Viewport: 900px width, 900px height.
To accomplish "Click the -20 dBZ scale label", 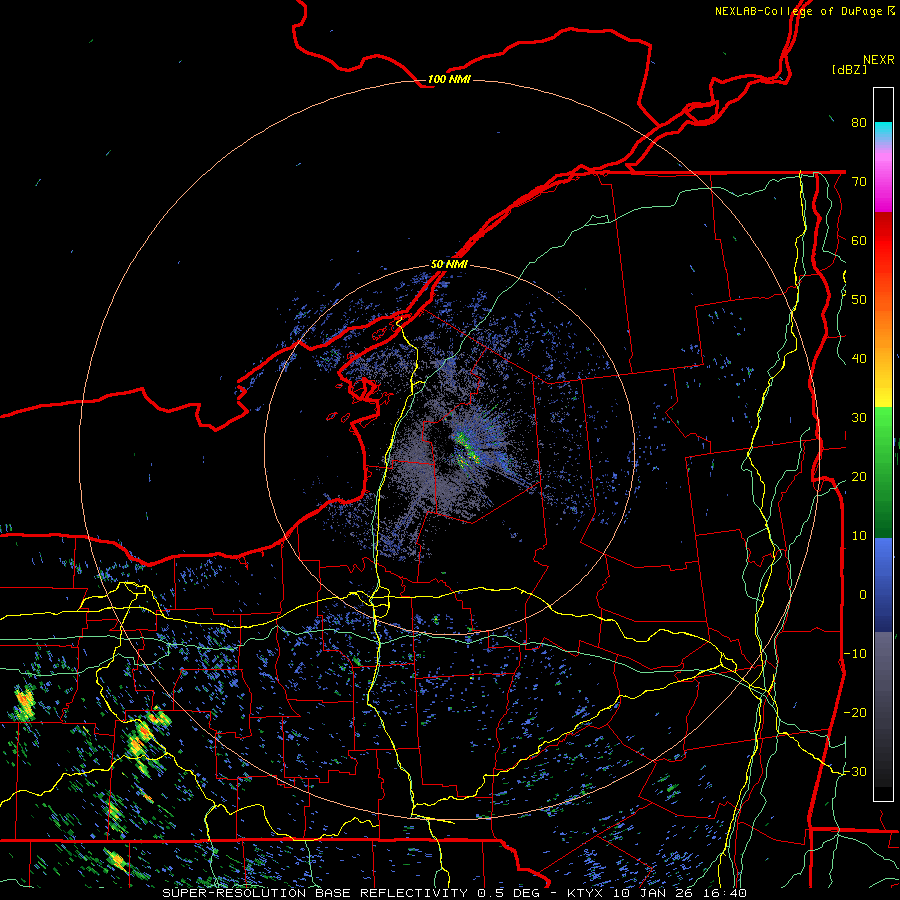I will 855,713.
